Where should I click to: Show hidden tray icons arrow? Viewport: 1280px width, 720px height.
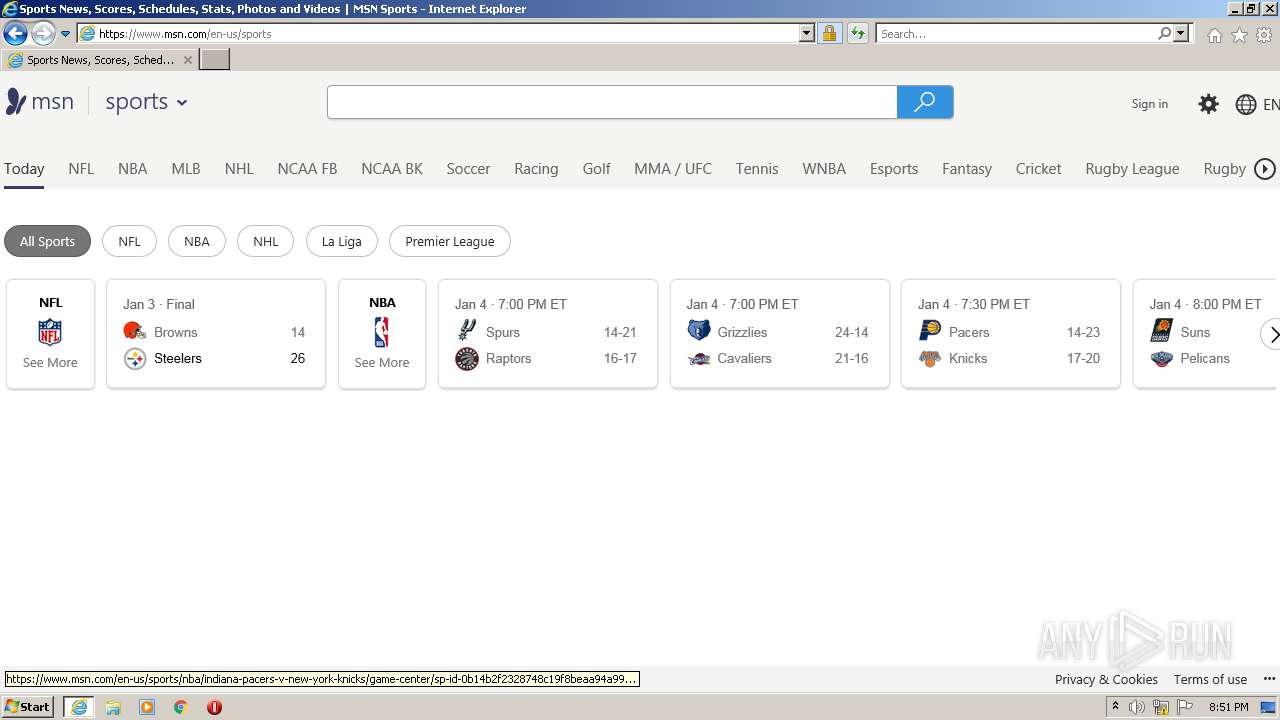[1115, 707]
